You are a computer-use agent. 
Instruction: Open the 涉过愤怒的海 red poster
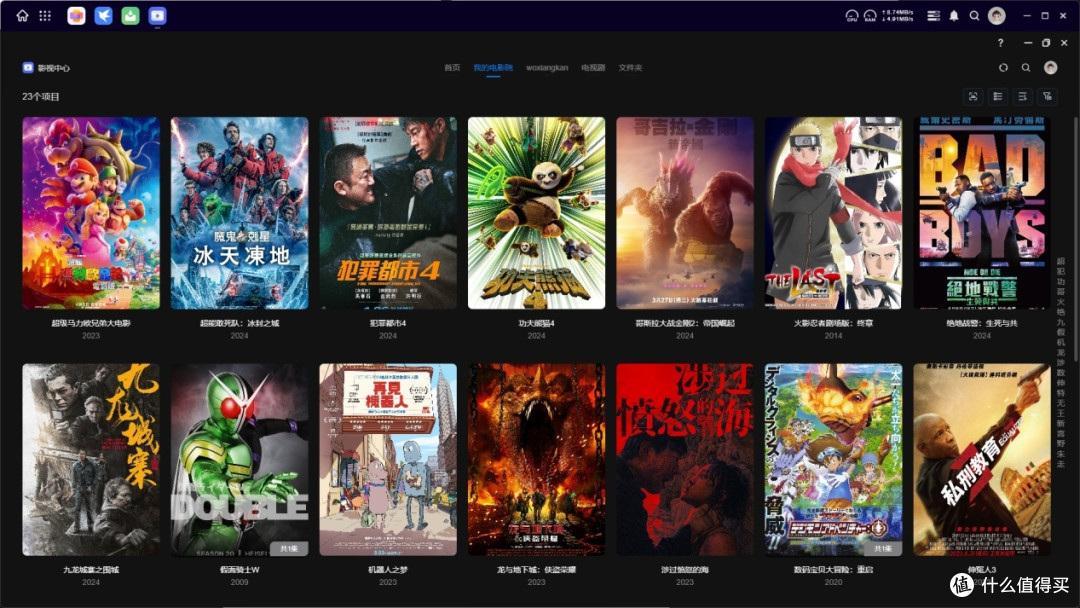point(685,459)
